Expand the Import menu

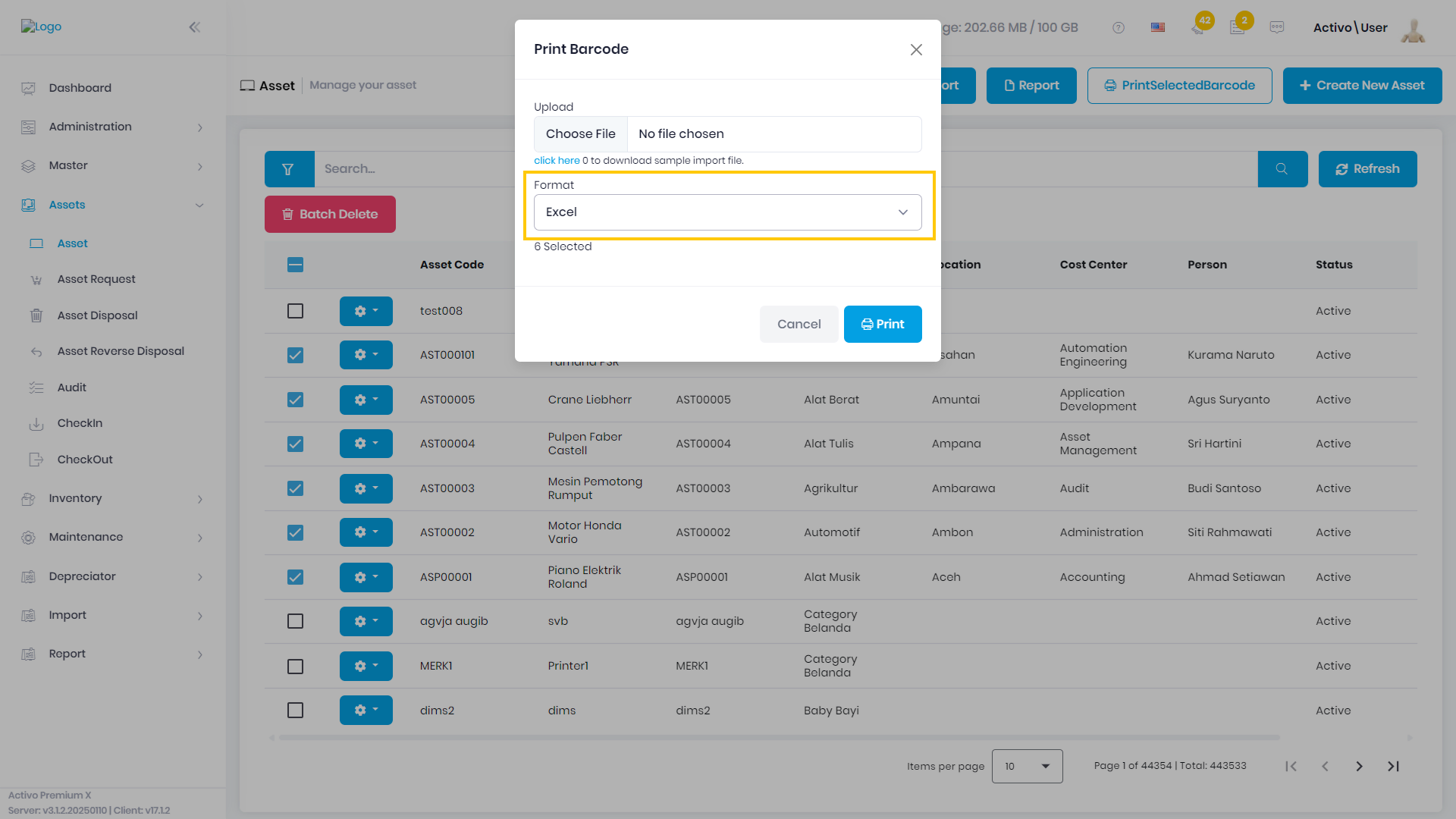113,615
